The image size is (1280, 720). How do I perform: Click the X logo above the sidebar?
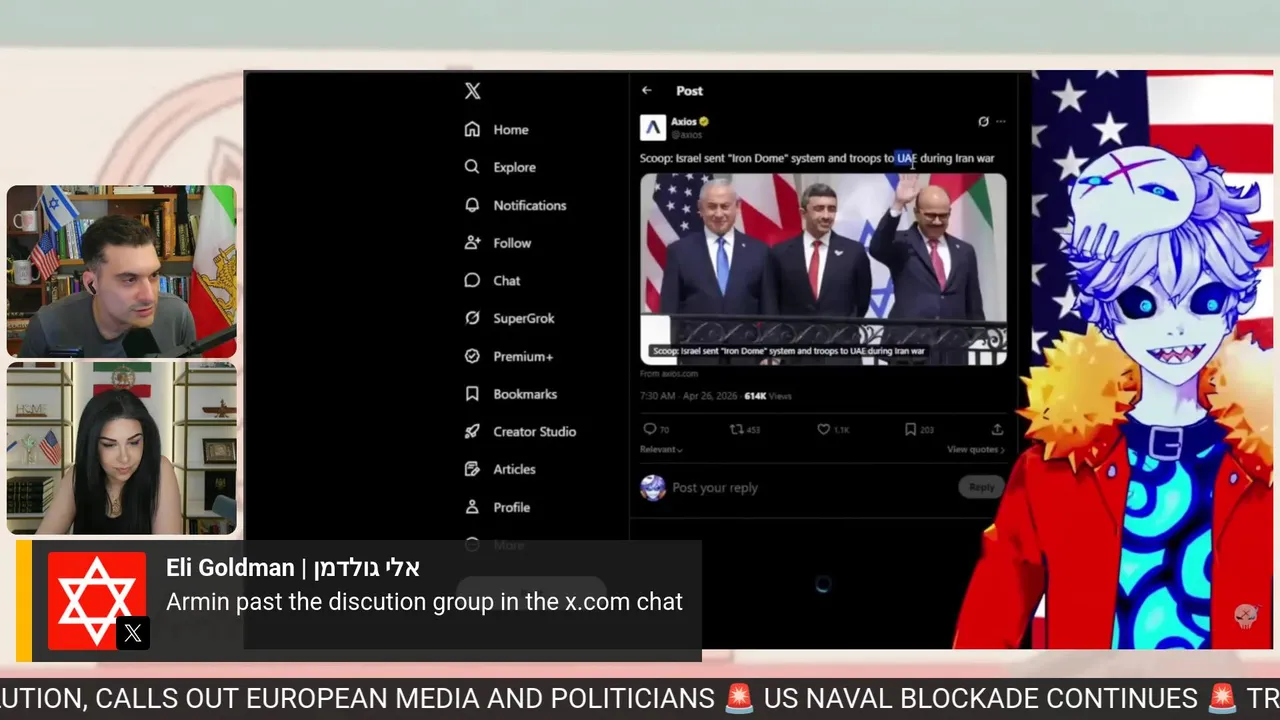[x=473, y=91]
